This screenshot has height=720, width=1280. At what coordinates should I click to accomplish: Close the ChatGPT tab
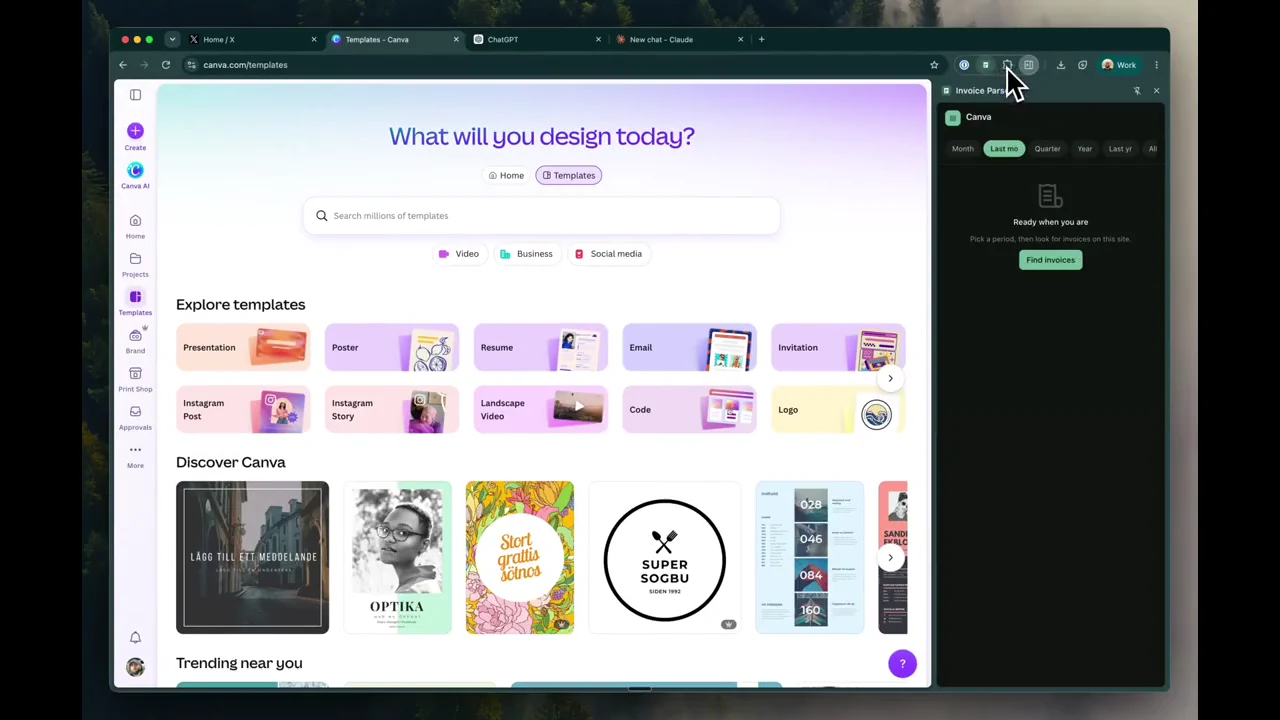[x=598, y=39]
